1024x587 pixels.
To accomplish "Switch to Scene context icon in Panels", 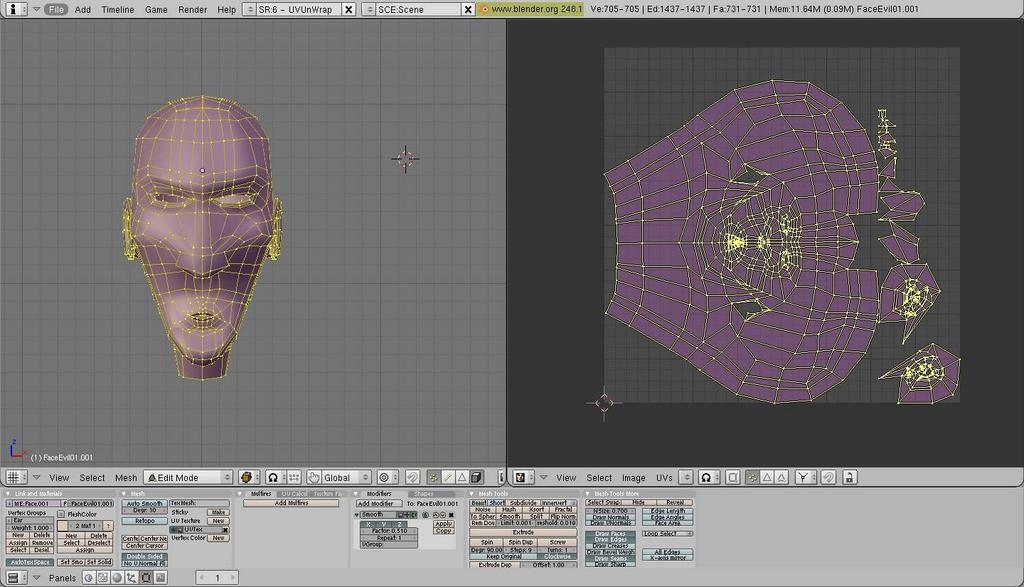I will point(161,577).
